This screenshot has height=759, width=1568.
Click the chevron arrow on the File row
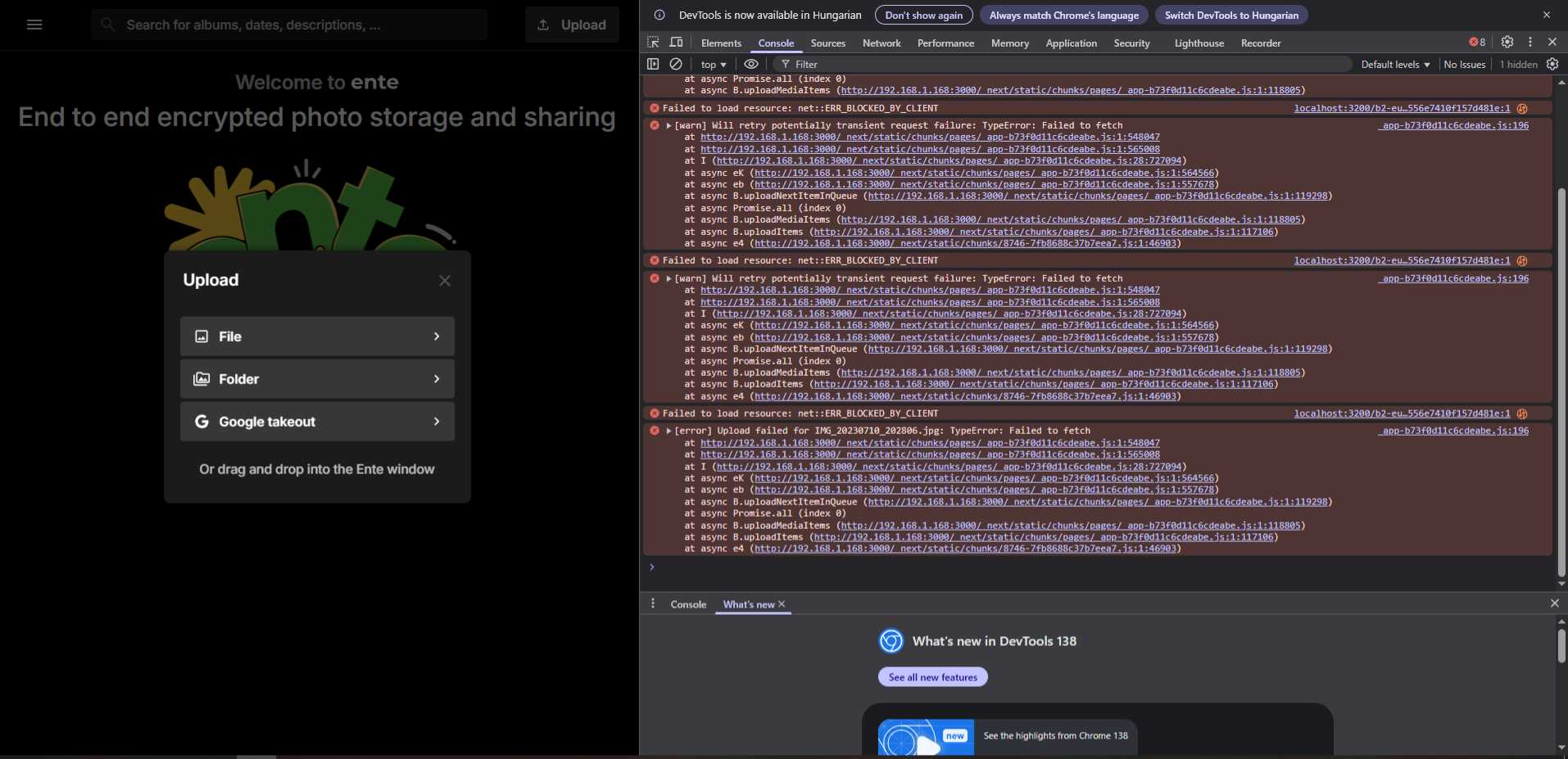(437, 337)
